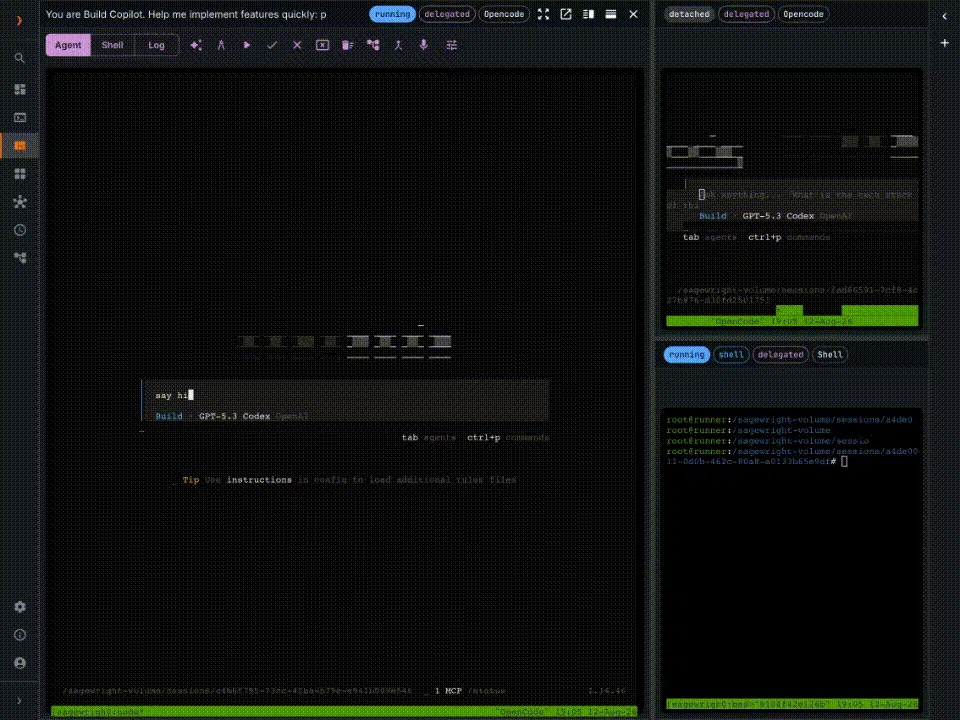Click the sparkle AI assist icon
Image resolution: width=960 pixels, height=720 pixels.
point(196,45)
